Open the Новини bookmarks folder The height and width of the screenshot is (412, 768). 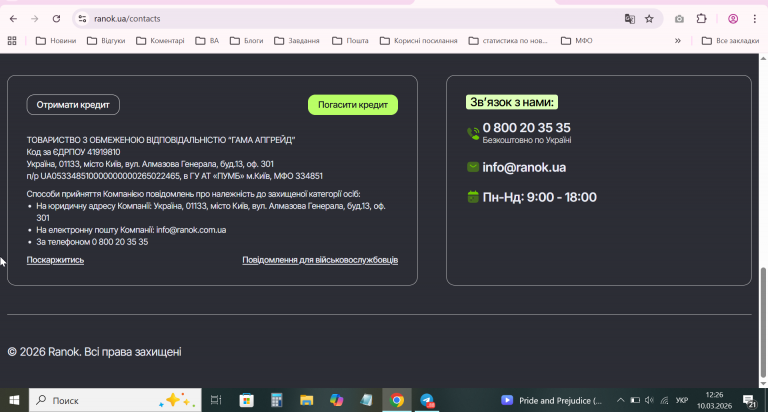click(56, 41)
